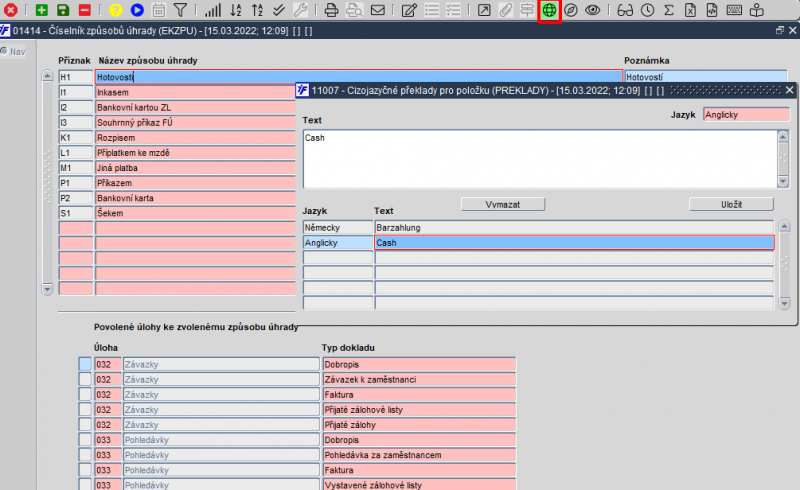The image size is (800, 490).
Task: Open the calendar toolbar icon
Action: pyautogui.click(x=159, y=10)
